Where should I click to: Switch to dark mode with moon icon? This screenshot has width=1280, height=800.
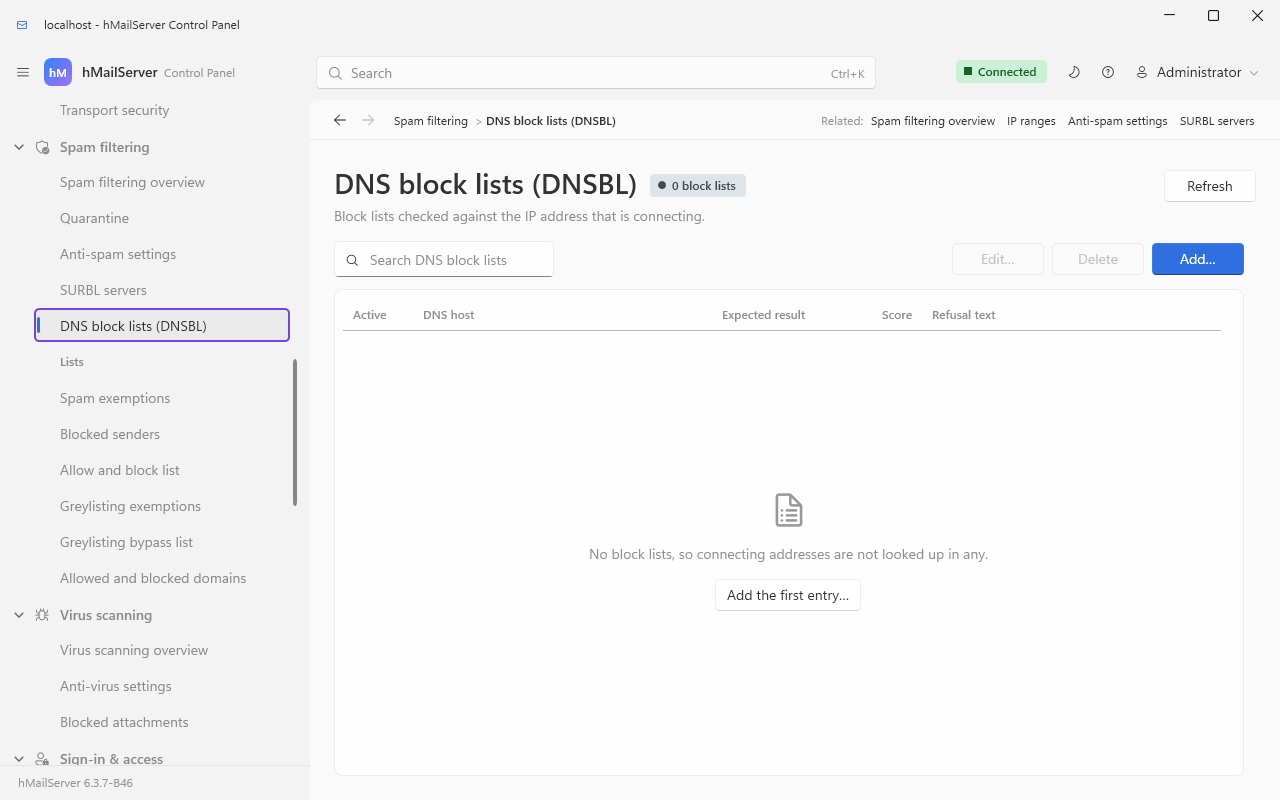[x=1074, y=72]
